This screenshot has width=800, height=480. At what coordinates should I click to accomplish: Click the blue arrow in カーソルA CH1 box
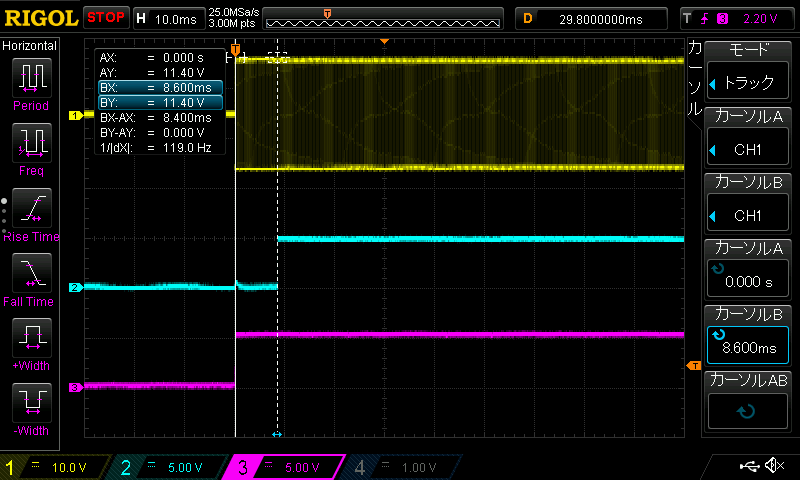click(713, 150)
